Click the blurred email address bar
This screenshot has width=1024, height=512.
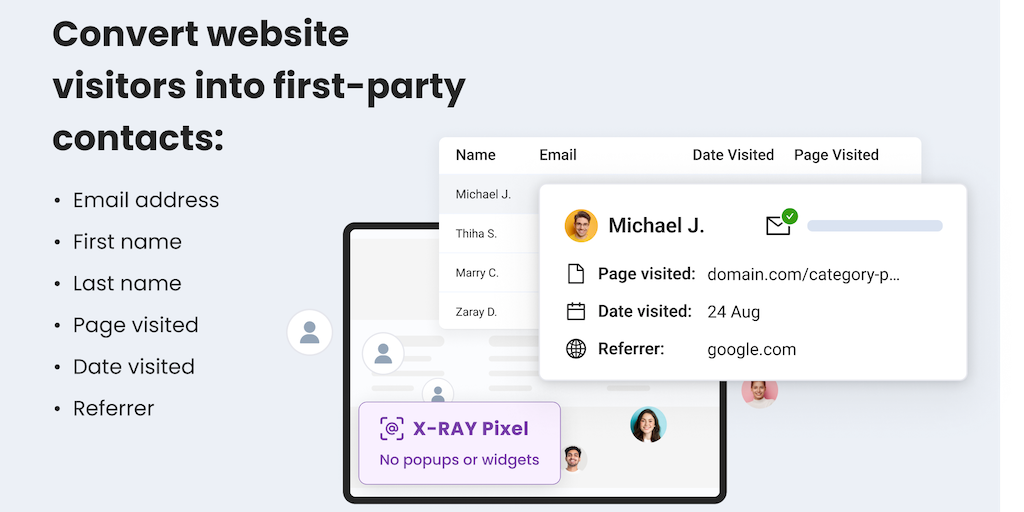pos(874,226)
